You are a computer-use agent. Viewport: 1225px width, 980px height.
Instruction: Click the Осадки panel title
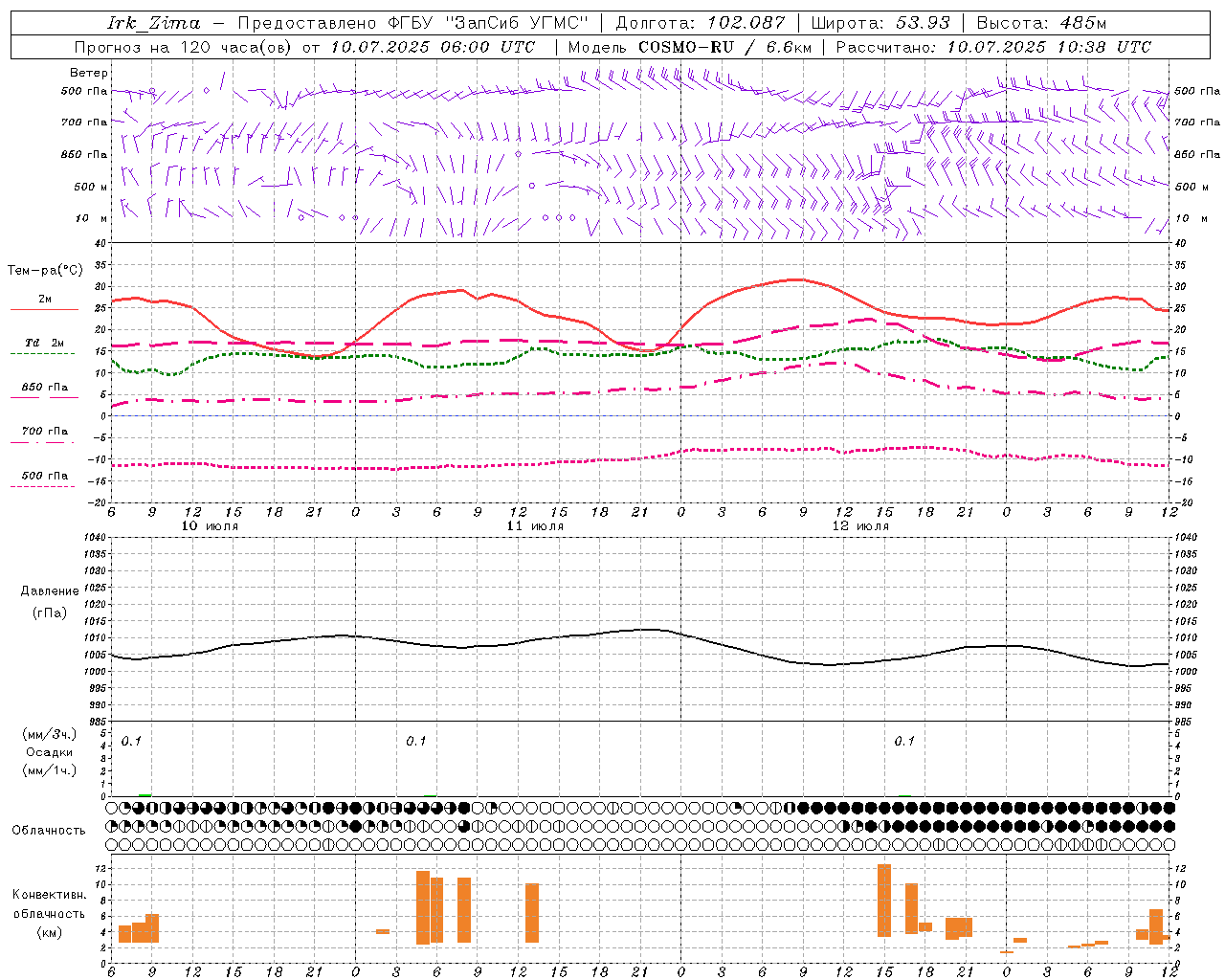50,752
